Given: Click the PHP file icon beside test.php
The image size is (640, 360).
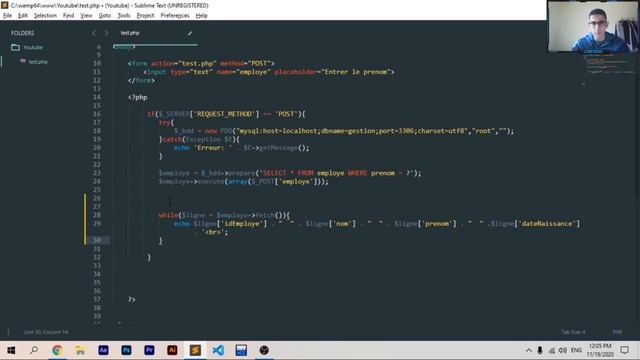Looking at the screenshot, I should (23, 61).
